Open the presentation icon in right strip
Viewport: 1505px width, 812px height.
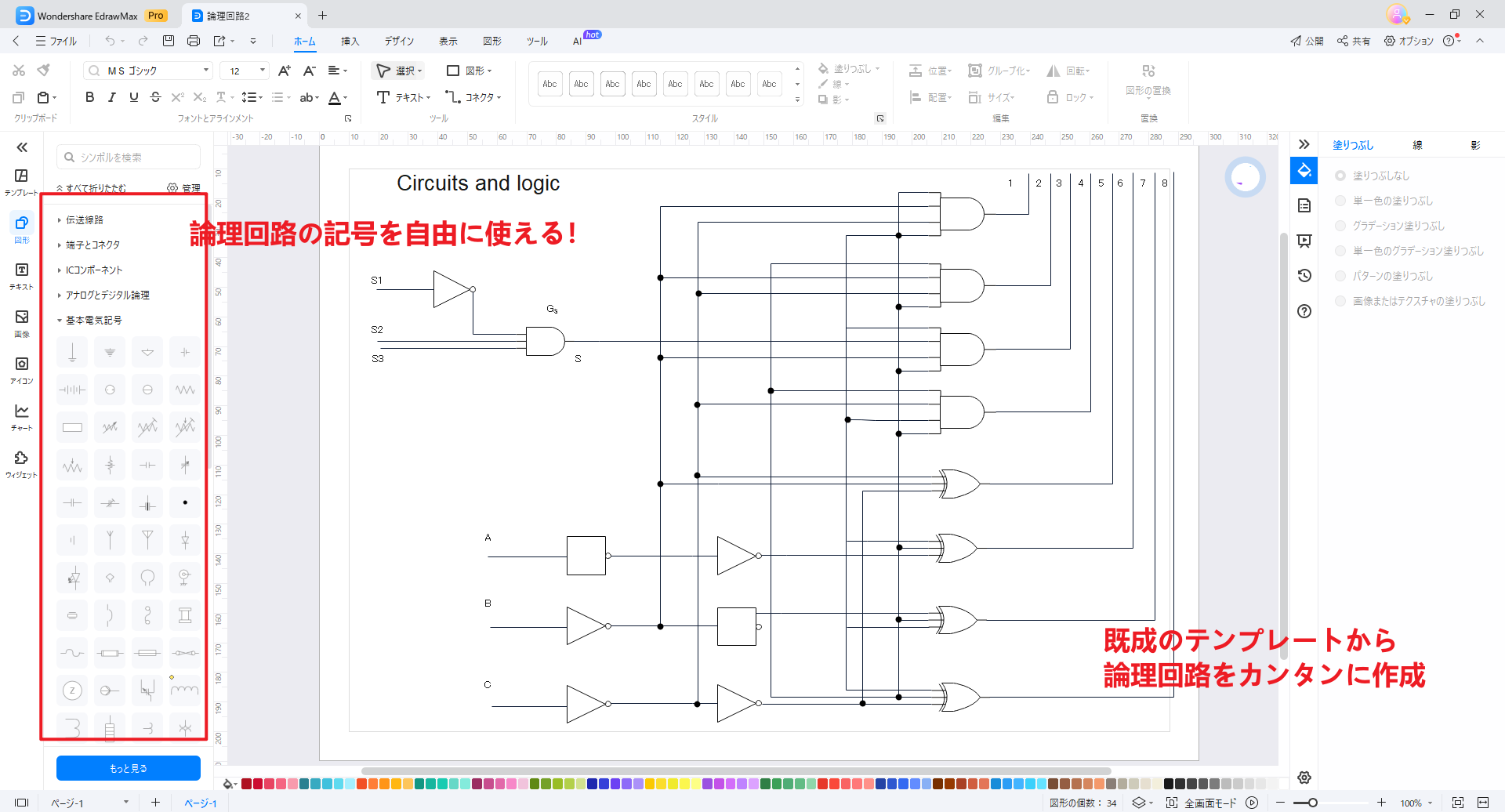1304,241
